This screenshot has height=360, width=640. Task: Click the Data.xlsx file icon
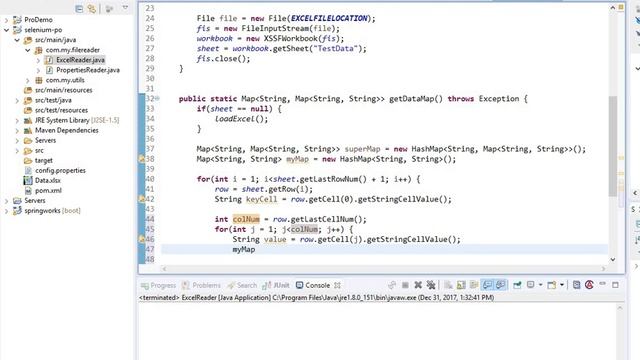click(28, 180)
